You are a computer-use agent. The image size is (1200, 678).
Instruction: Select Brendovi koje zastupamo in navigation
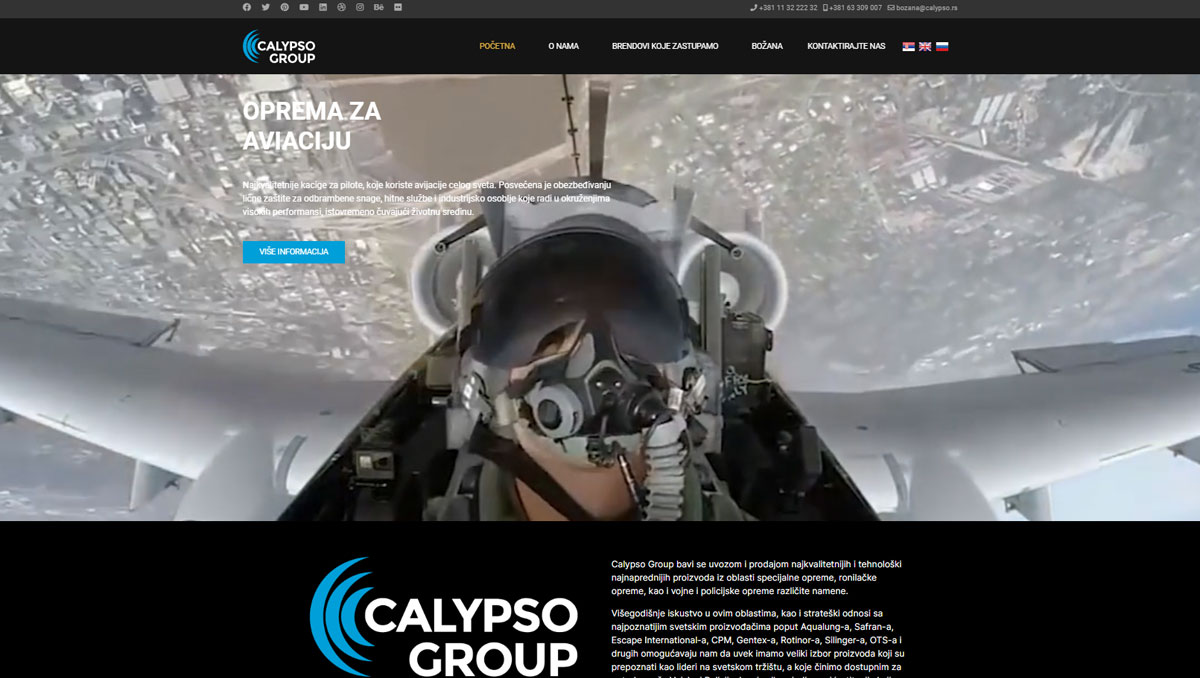(665, 46)
